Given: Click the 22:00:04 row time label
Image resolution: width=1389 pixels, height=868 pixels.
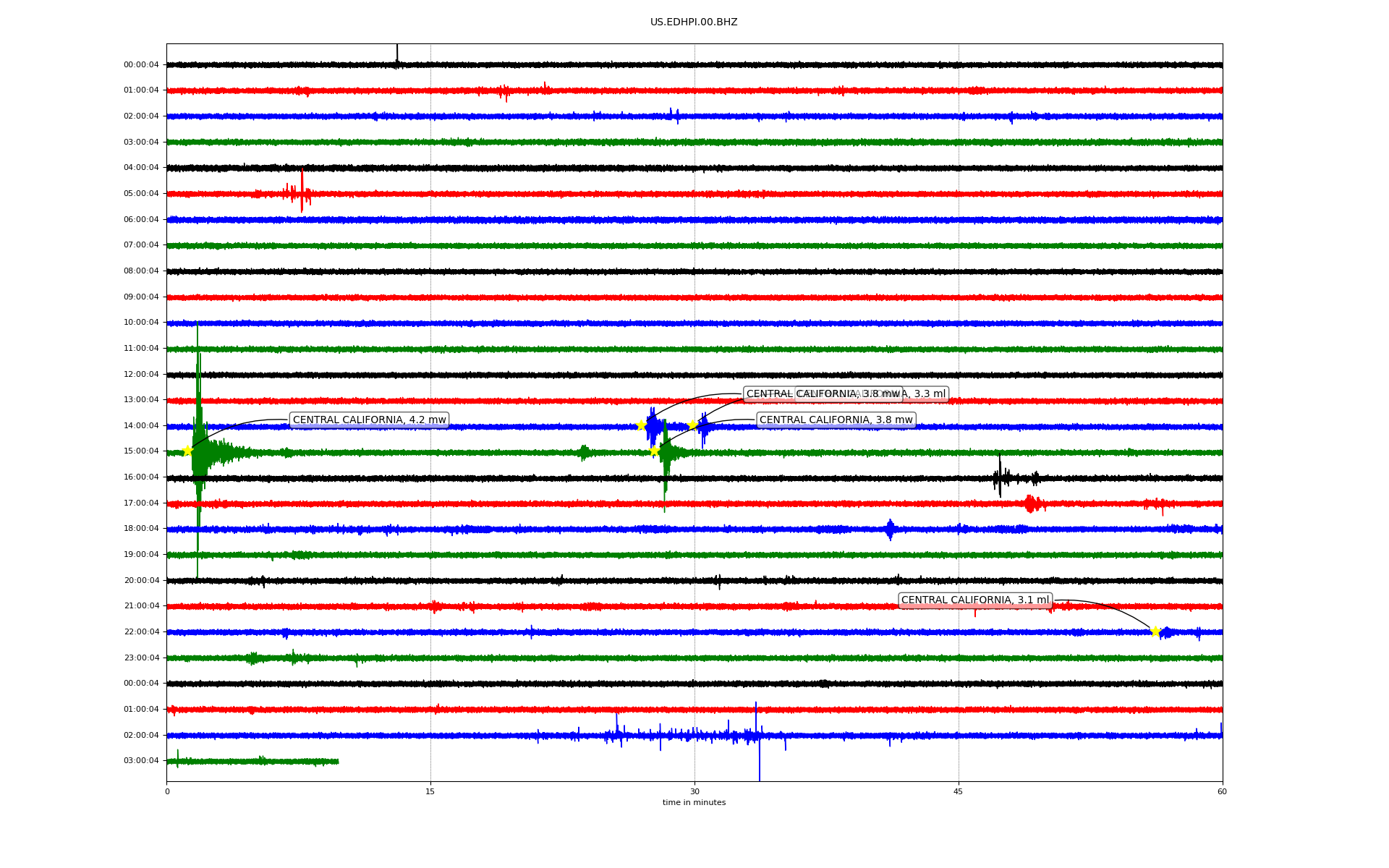Looking at the screenshot, I should (x=141, y=631).
